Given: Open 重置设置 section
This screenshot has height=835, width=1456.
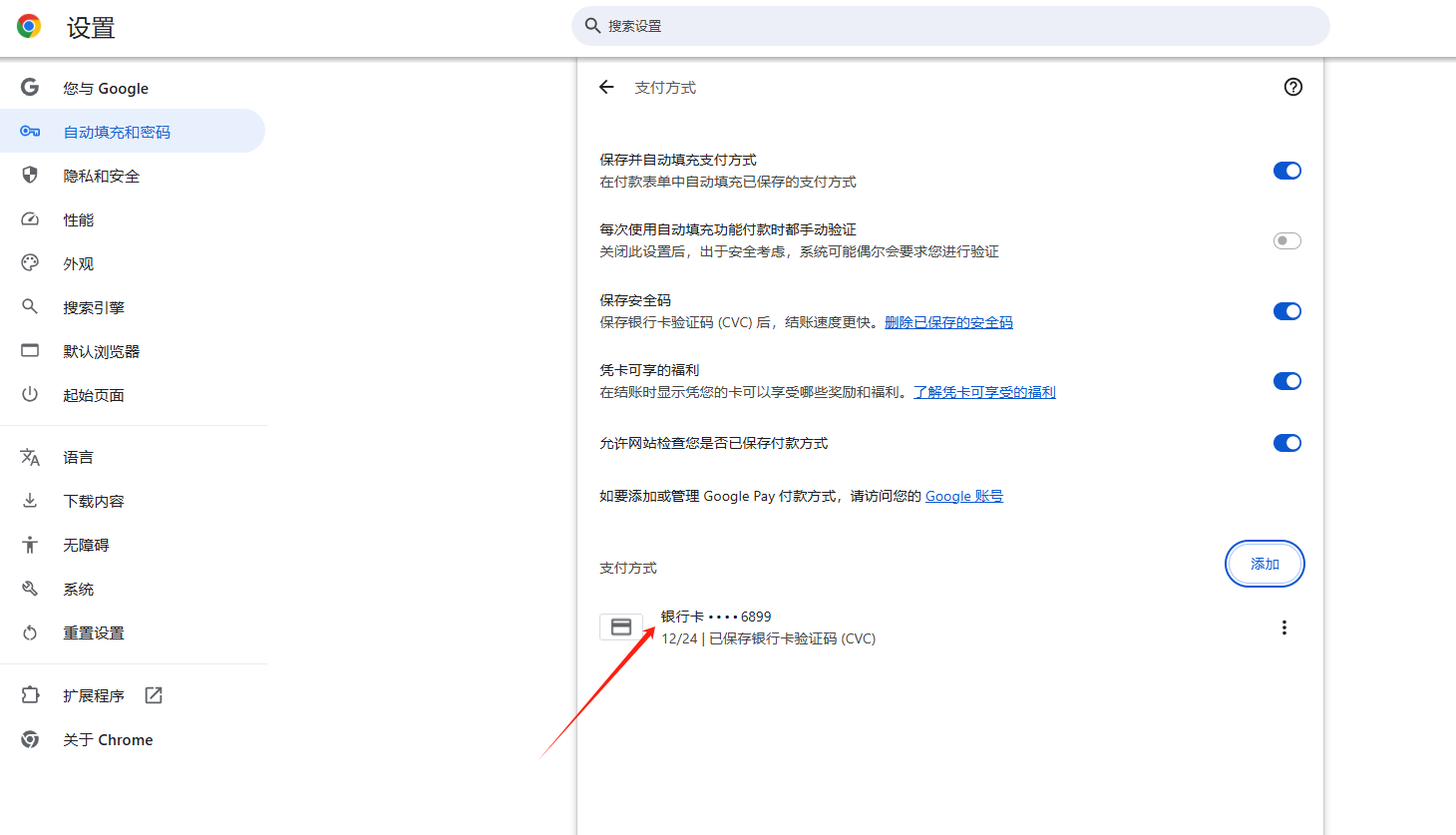Looking at the screenshot, I should [133, 632].
